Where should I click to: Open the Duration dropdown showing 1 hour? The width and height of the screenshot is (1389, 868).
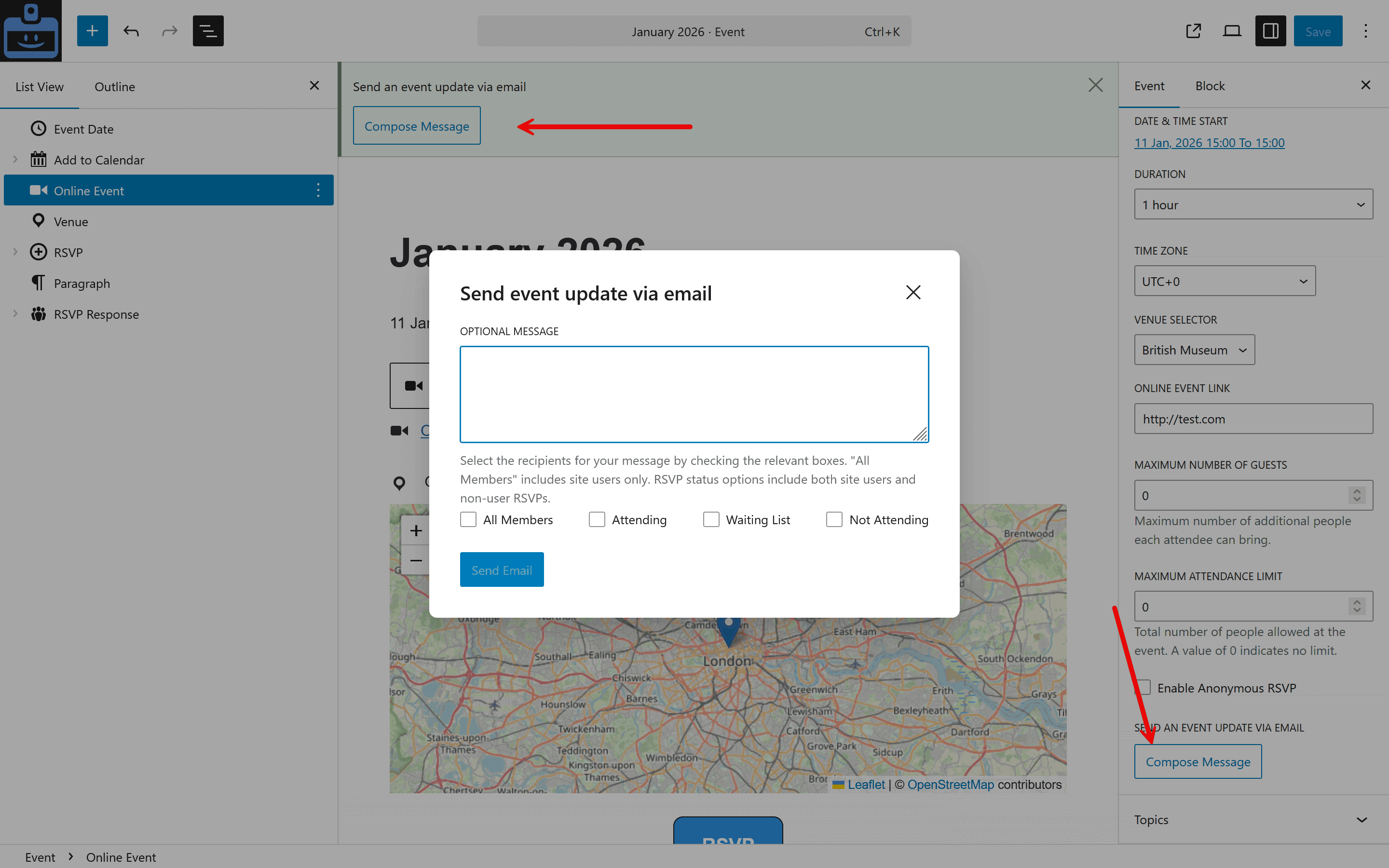[x=1253, y=204]
